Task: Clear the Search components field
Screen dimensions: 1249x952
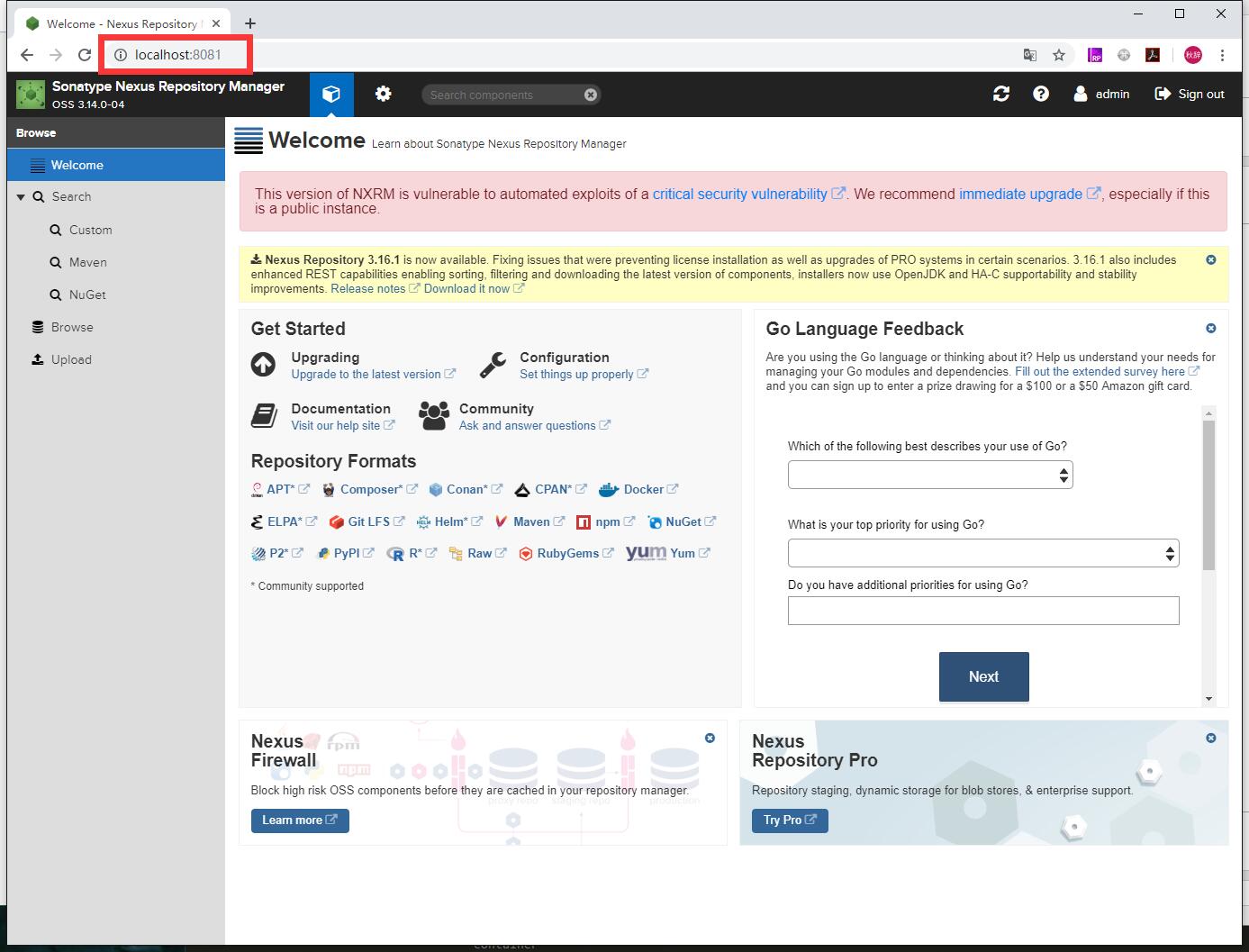Action: (x=591, y=95)
